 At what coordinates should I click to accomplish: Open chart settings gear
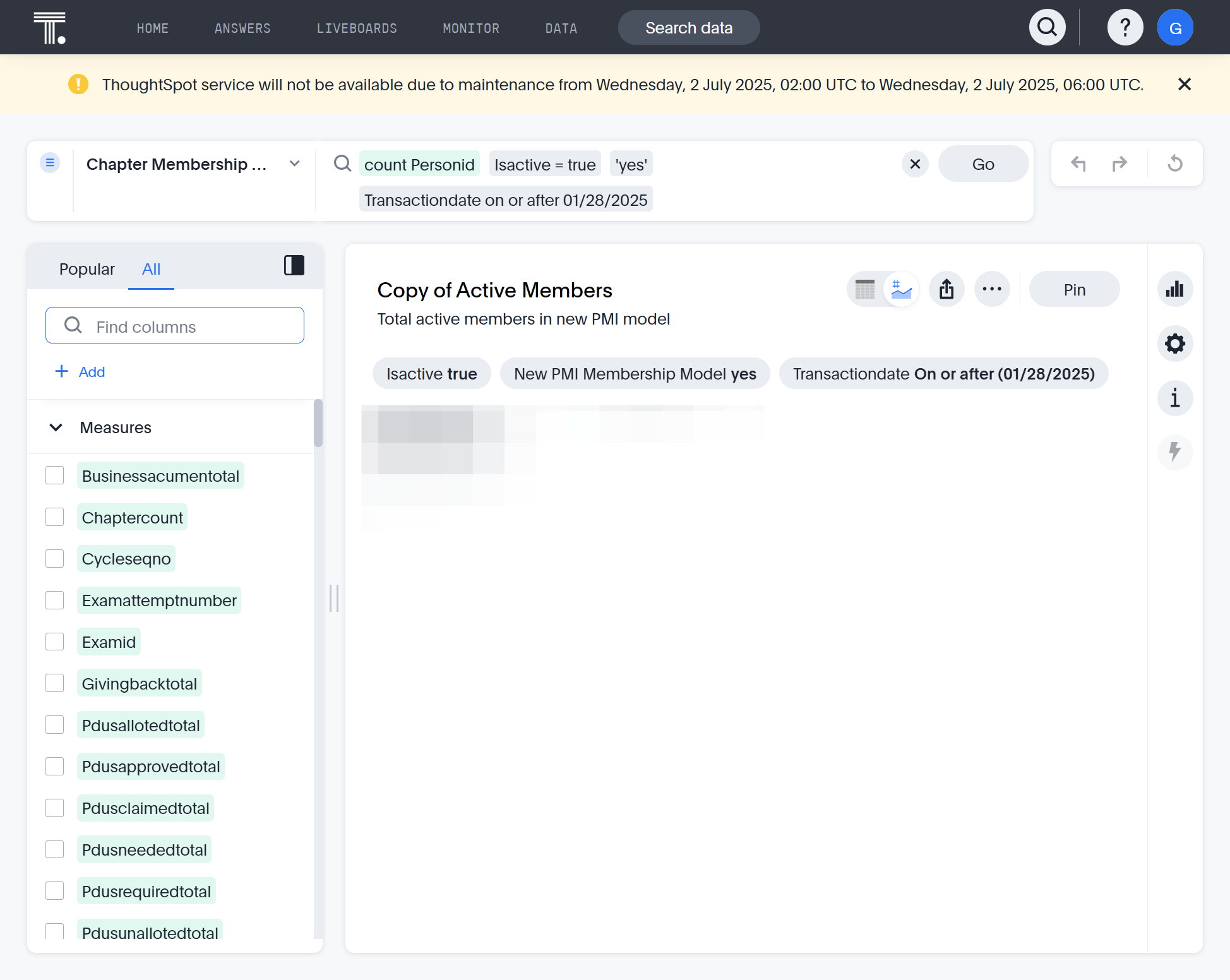1175,344
